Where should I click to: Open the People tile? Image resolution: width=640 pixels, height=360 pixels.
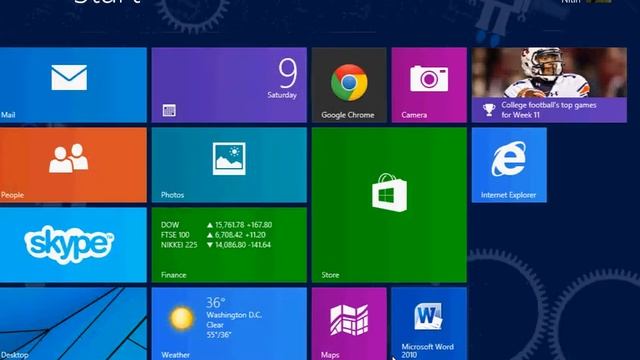pyautogui.click(x=73, y=165)
